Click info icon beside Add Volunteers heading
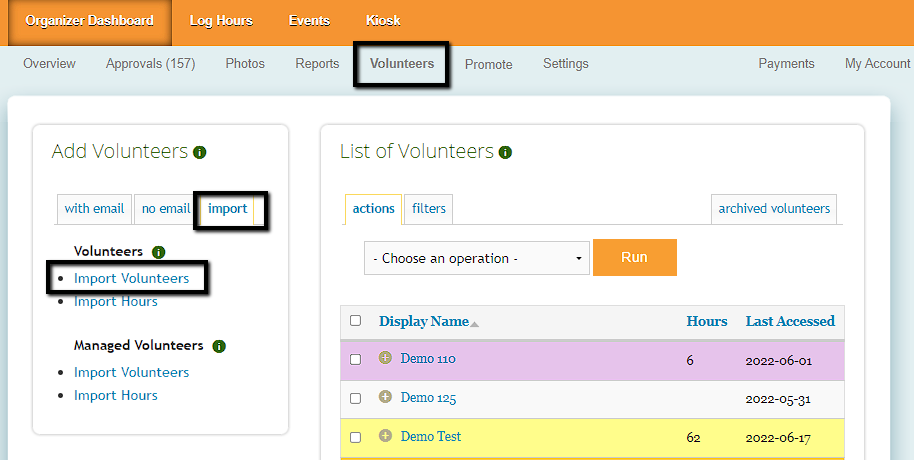 point(199,153)
